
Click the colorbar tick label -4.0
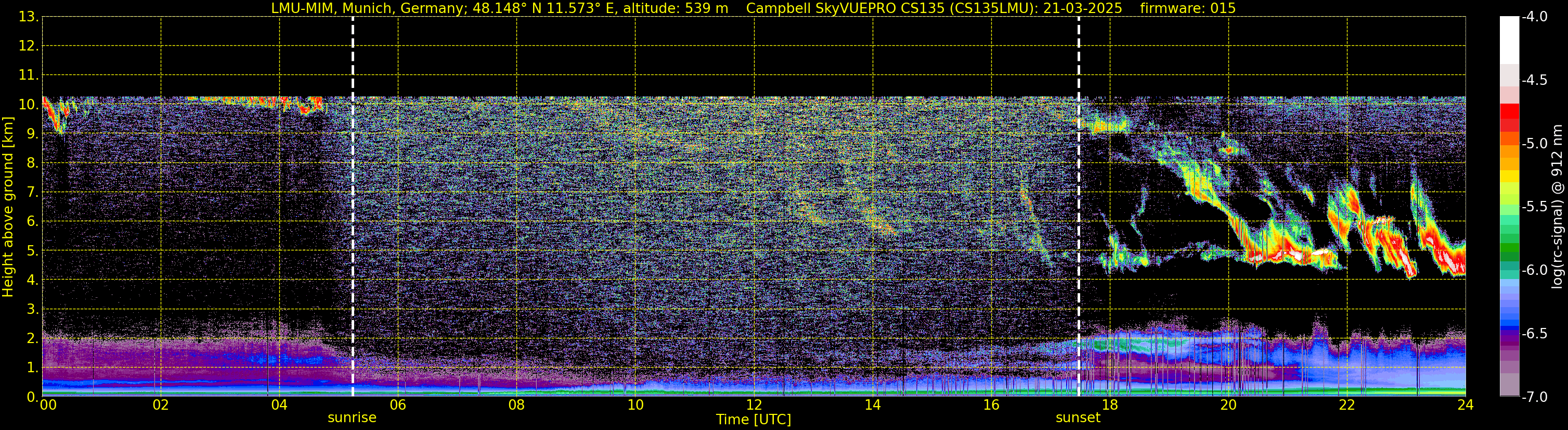tap(1534, 17)
